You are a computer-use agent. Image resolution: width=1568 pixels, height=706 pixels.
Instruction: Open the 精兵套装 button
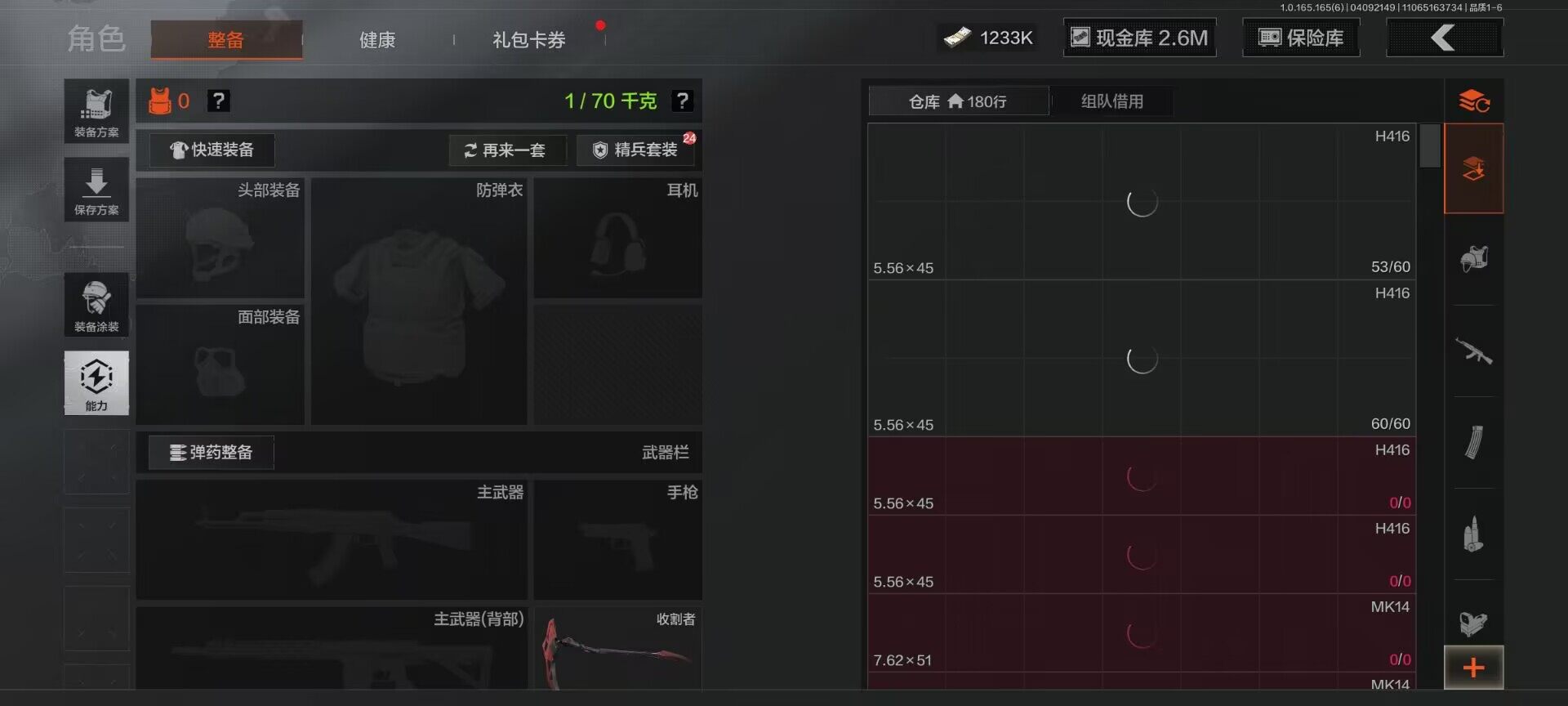[636, 150]
